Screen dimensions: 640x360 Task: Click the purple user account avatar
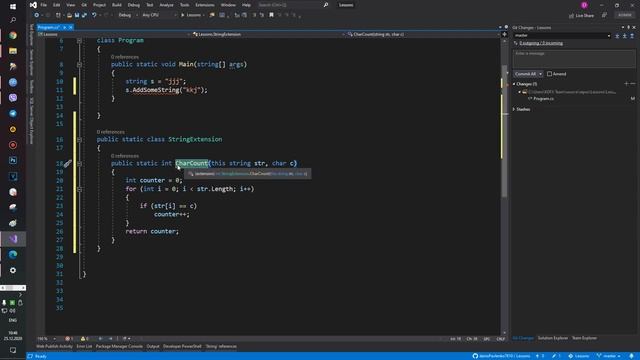[x=584, y=5]
